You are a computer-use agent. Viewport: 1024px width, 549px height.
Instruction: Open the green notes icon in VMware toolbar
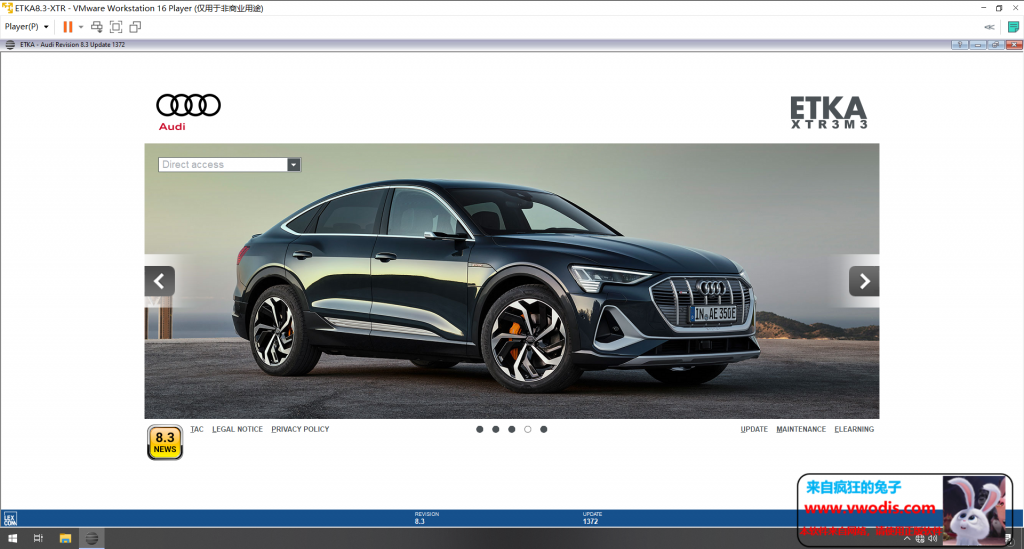point(1013,27)
